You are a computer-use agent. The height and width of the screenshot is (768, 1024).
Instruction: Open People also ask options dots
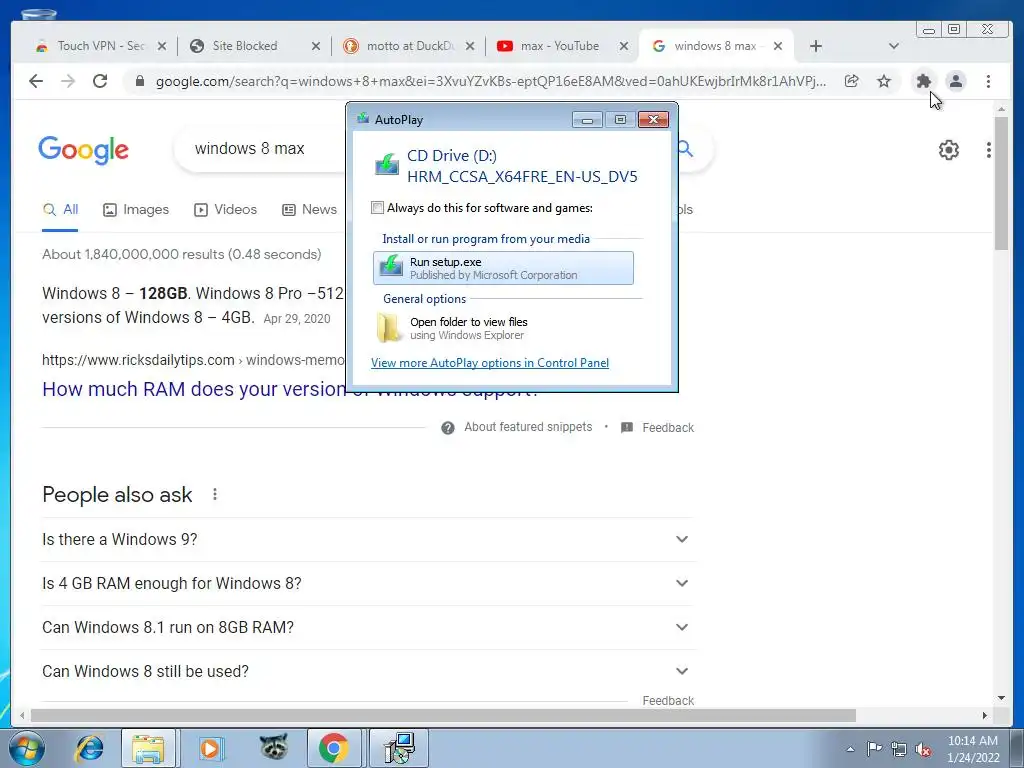[215, 494]
